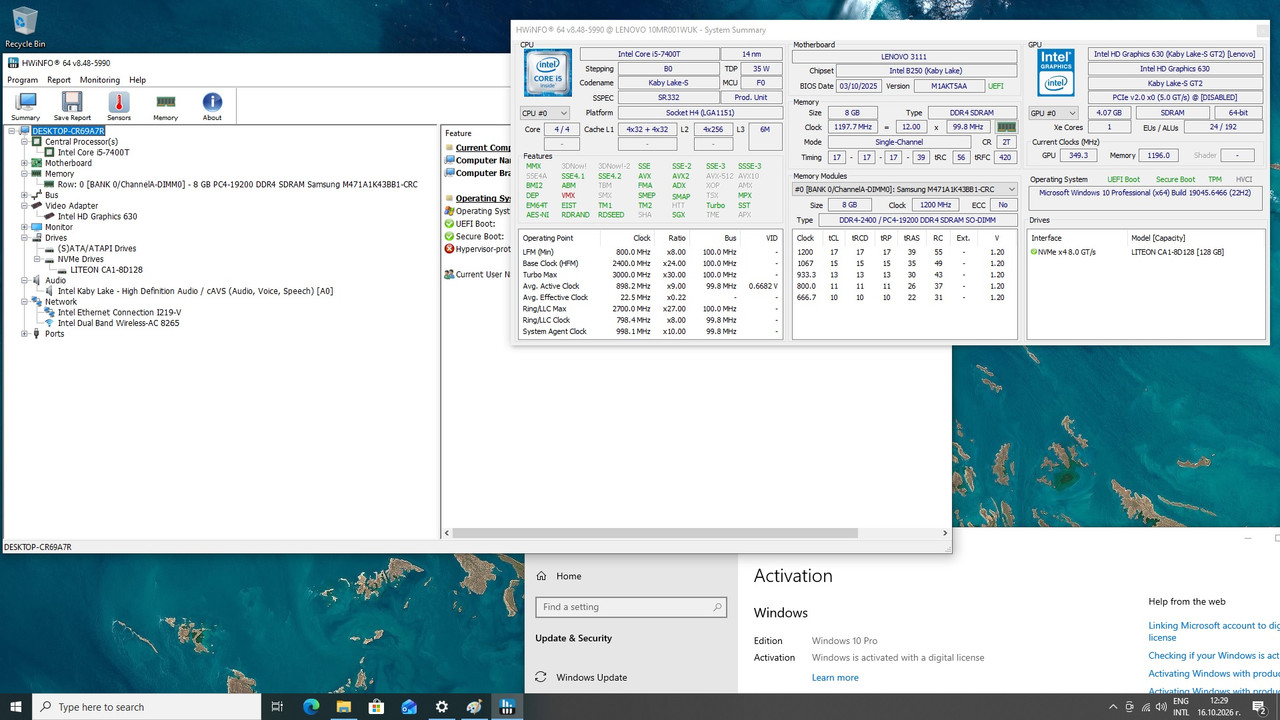1280x720 pixels.
Task: Select the Intel Core i5-7400T tree item
Action: click(x=93, y=152)
